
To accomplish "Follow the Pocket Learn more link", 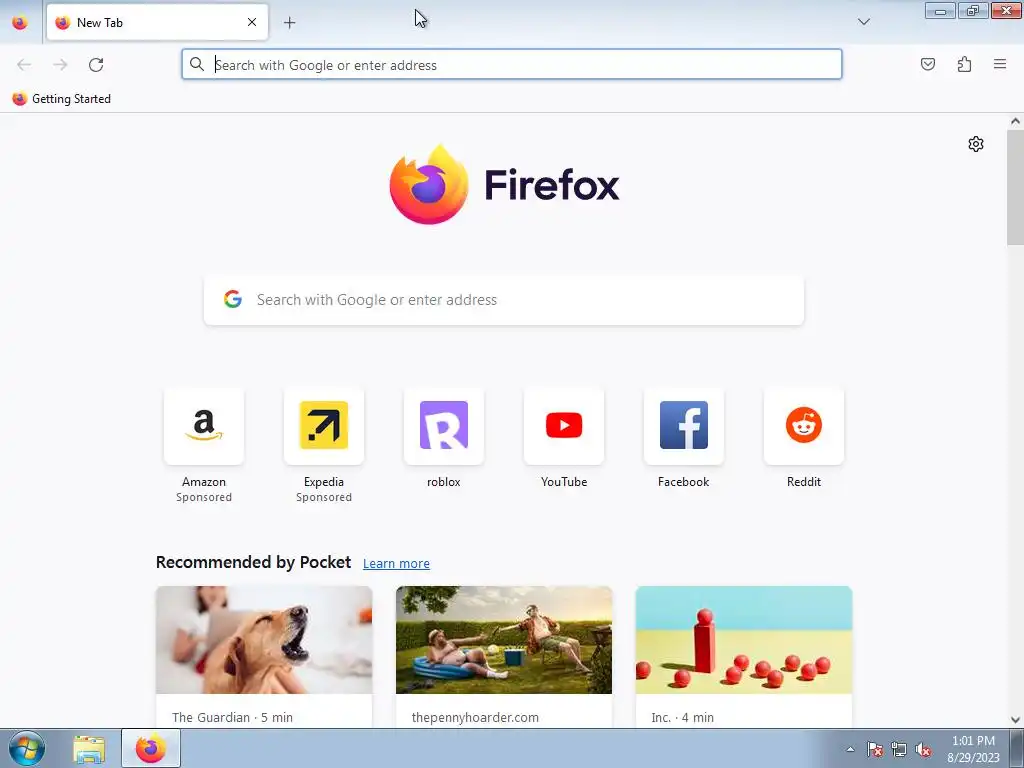I will tap(396, 563).
